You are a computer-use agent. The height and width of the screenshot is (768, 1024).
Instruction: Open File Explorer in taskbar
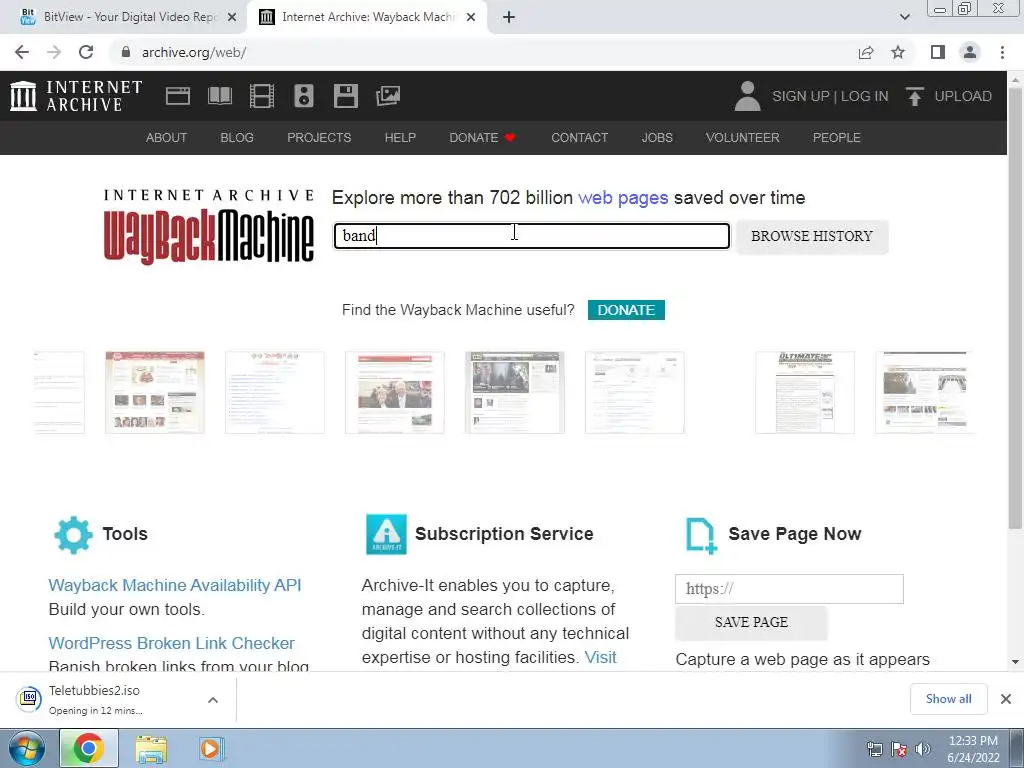[151, 749]
